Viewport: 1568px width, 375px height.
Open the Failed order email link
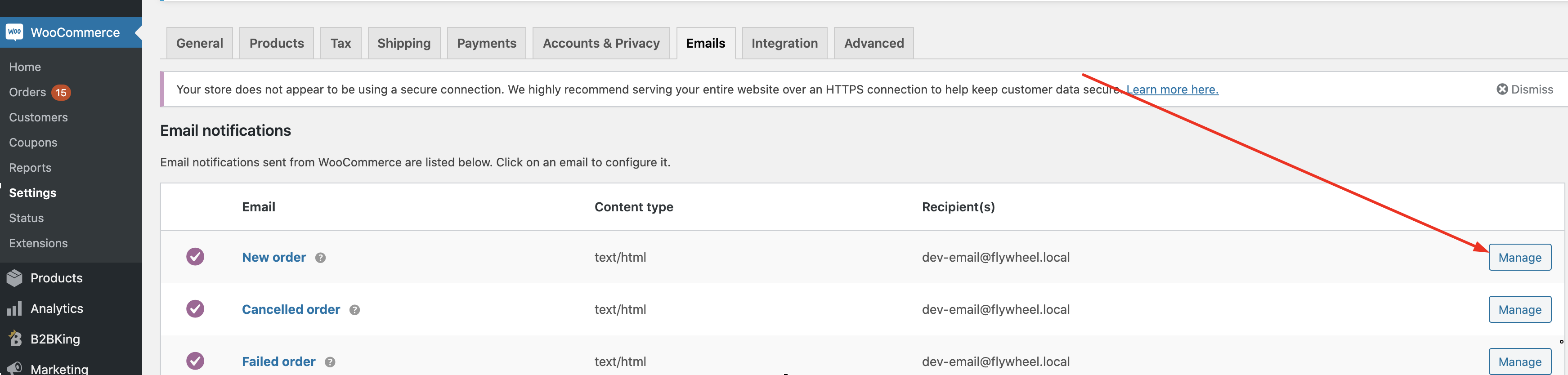(279, 362)
